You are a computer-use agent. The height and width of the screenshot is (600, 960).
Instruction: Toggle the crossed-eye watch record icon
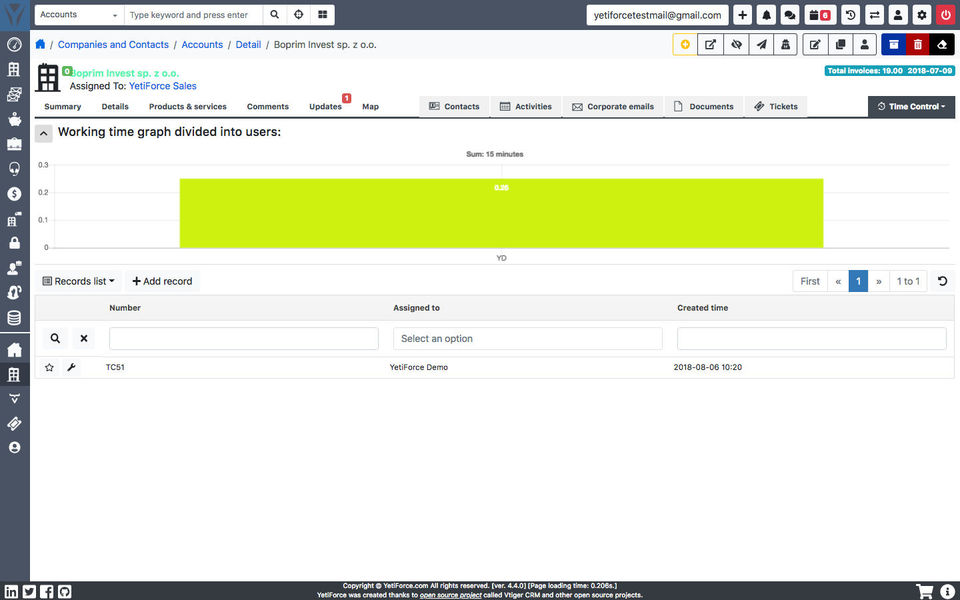736,45
